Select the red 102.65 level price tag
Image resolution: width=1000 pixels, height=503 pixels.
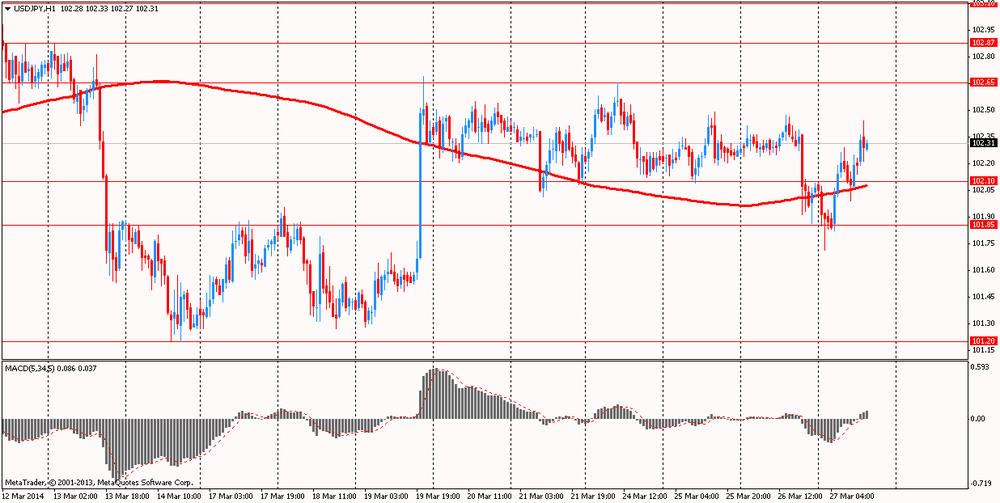(983, 82)
